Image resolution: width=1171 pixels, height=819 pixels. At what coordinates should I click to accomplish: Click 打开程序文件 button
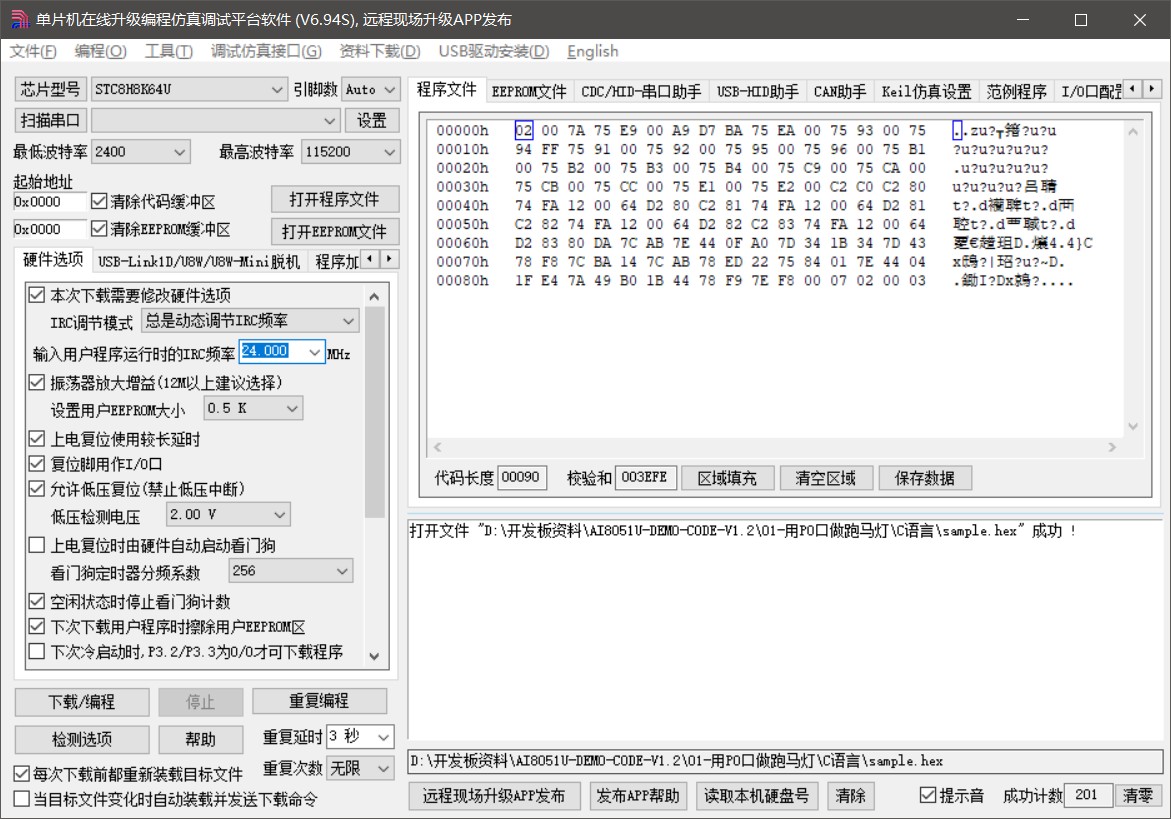(x=335, y=199)
